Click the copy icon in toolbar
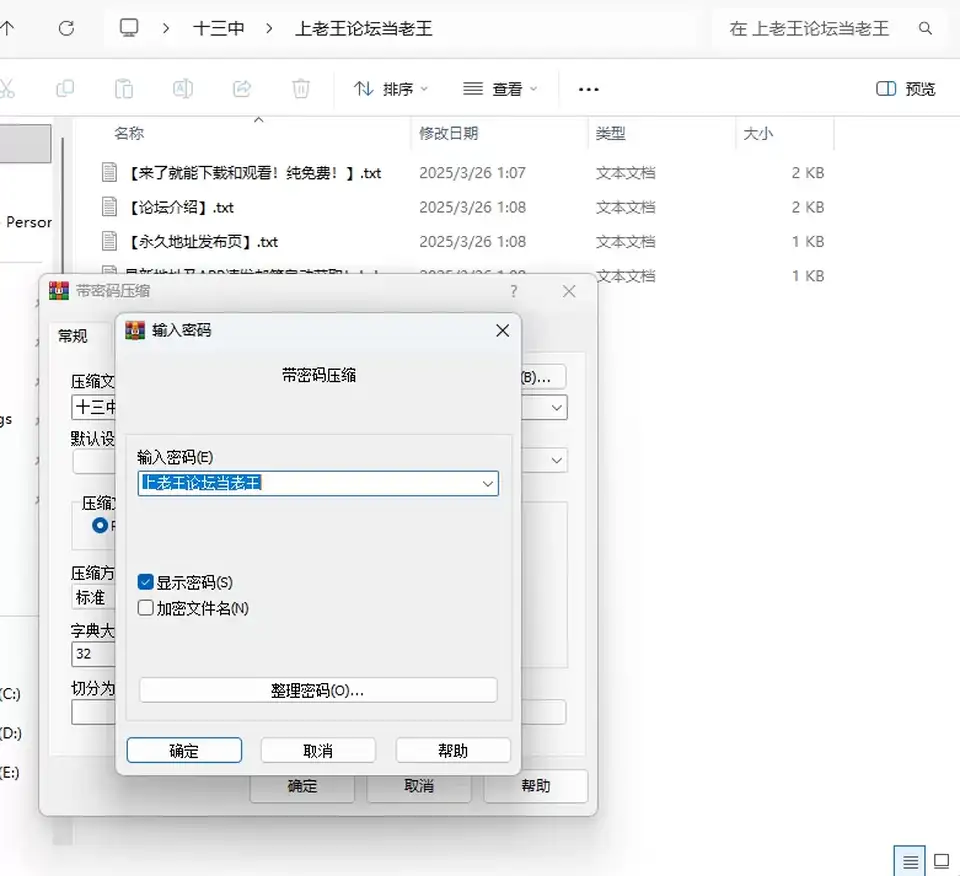Image resolution: width=960 pixels, height=876 pixels. click(x=65, y=89)
